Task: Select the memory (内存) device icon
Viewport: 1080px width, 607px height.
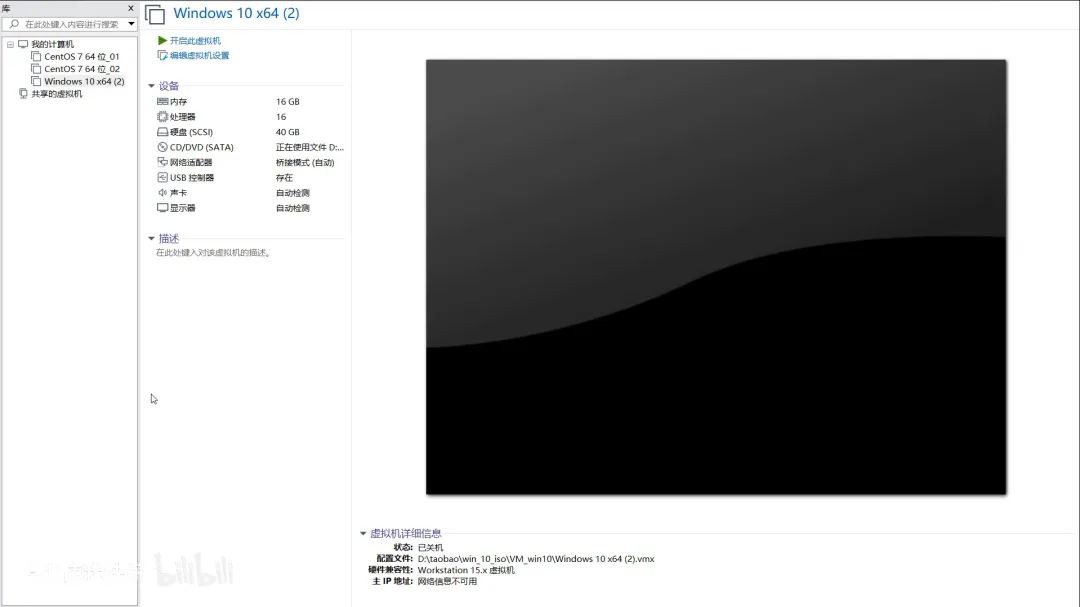Action: [163, 101]
